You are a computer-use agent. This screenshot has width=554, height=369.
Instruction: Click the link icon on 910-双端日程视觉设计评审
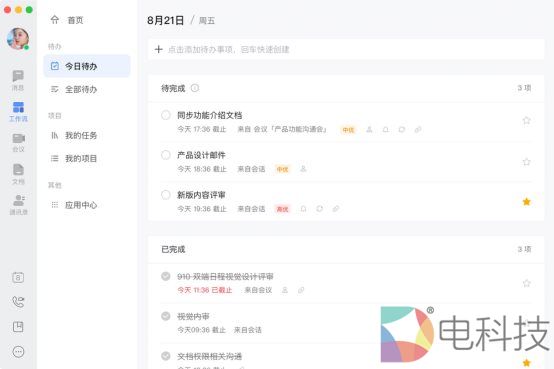[301, 290]
